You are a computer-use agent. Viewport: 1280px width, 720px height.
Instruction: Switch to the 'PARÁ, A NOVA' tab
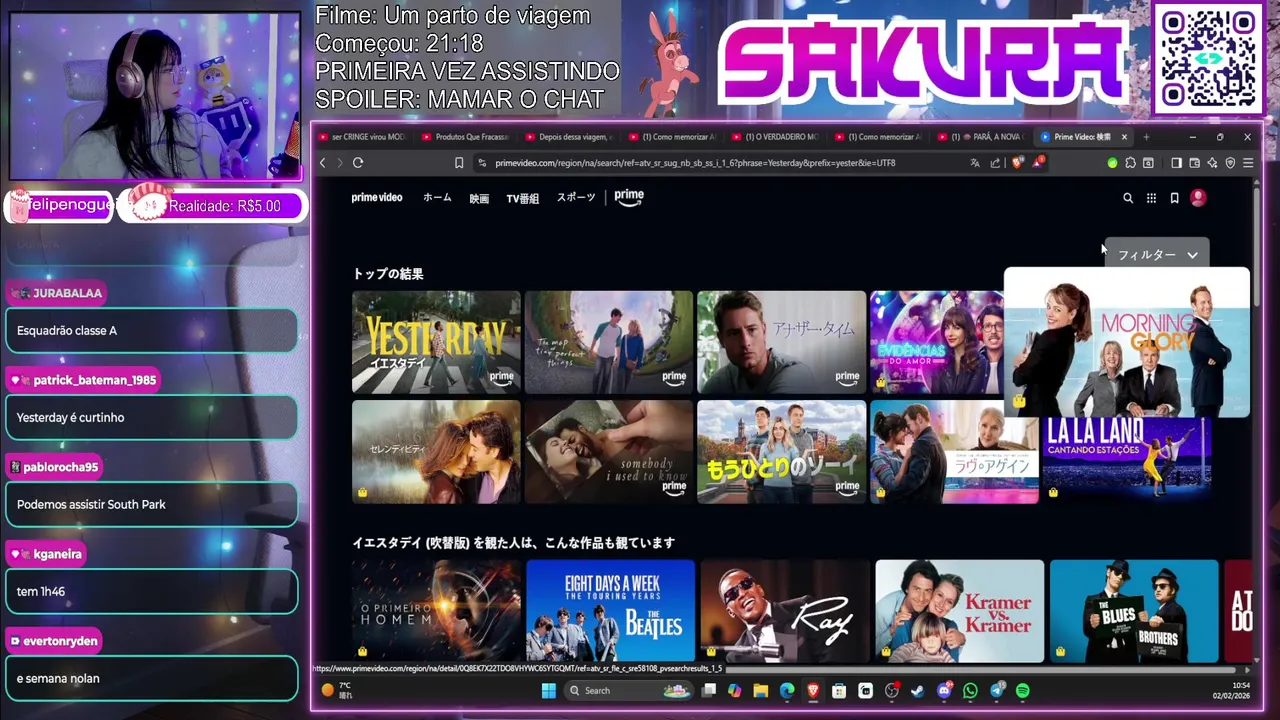click(x=981, y=137)
